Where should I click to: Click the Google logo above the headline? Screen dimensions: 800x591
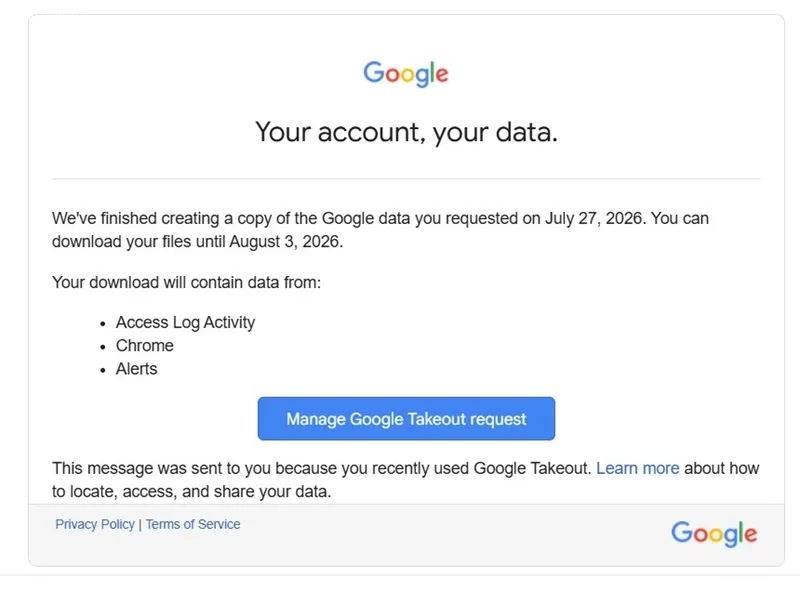tap(406, 74)
